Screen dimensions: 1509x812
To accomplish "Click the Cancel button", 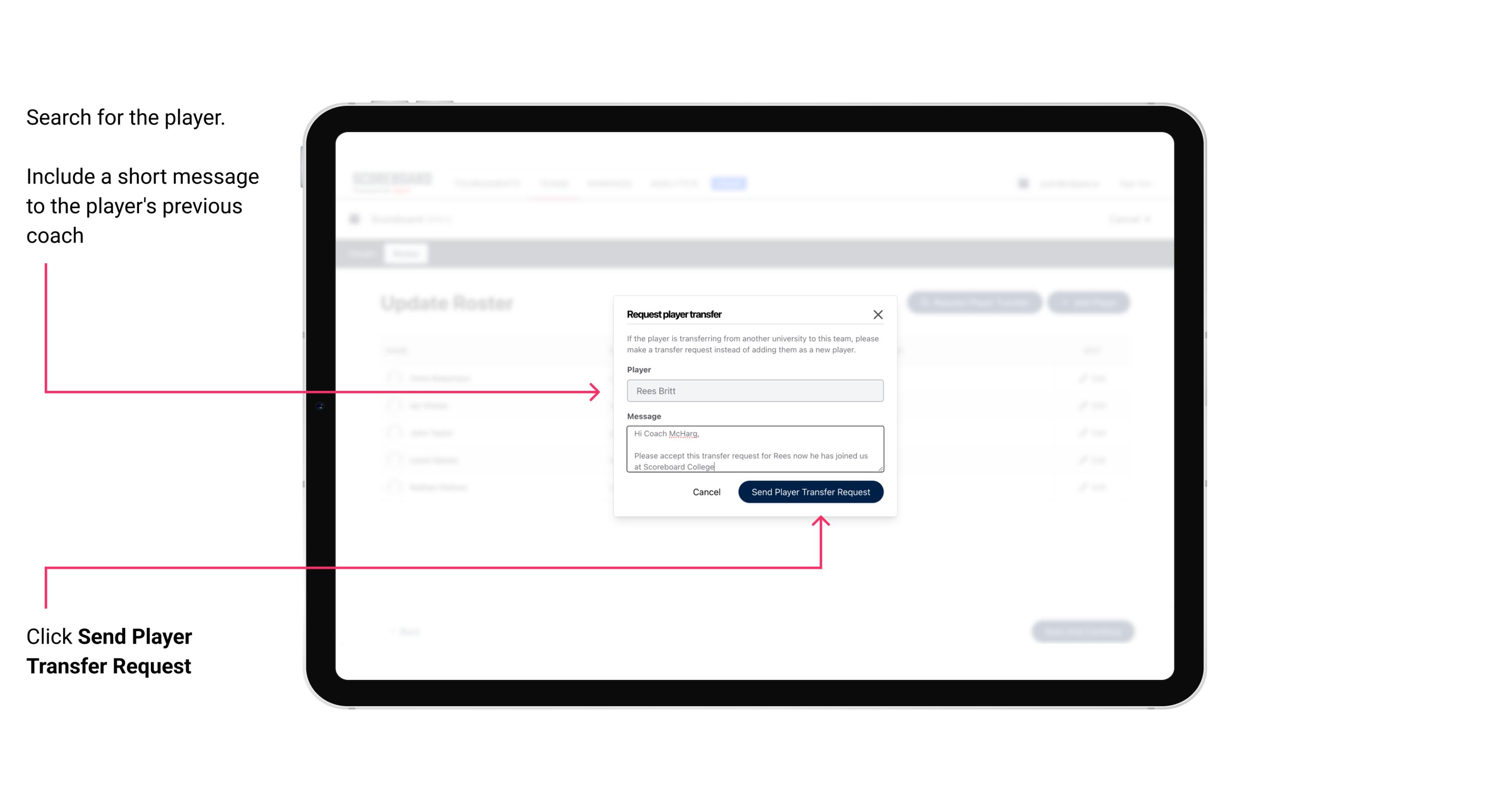I will (706, 491).
